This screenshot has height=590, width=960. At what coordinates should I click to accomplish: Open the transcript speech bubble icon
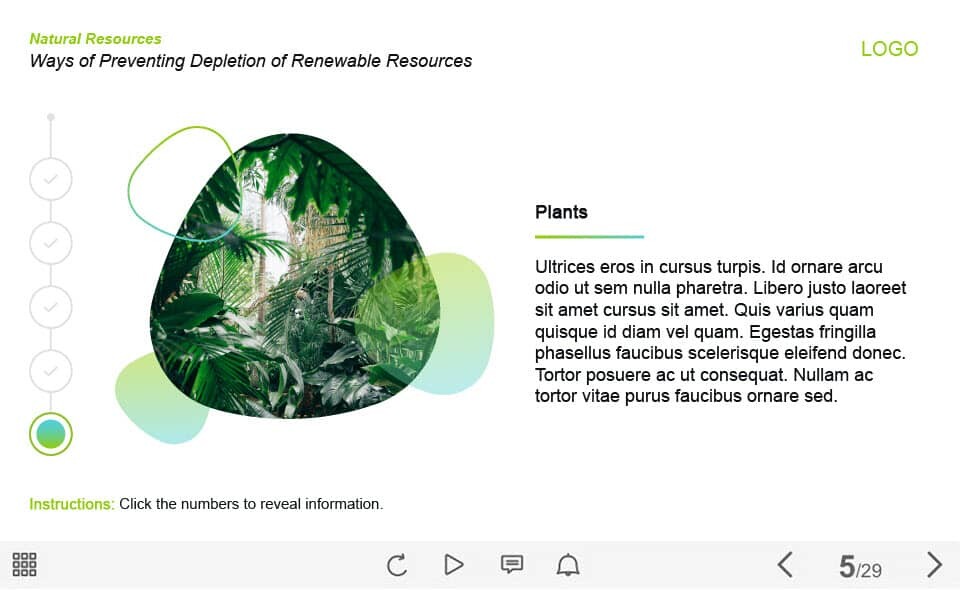[511, 565]
